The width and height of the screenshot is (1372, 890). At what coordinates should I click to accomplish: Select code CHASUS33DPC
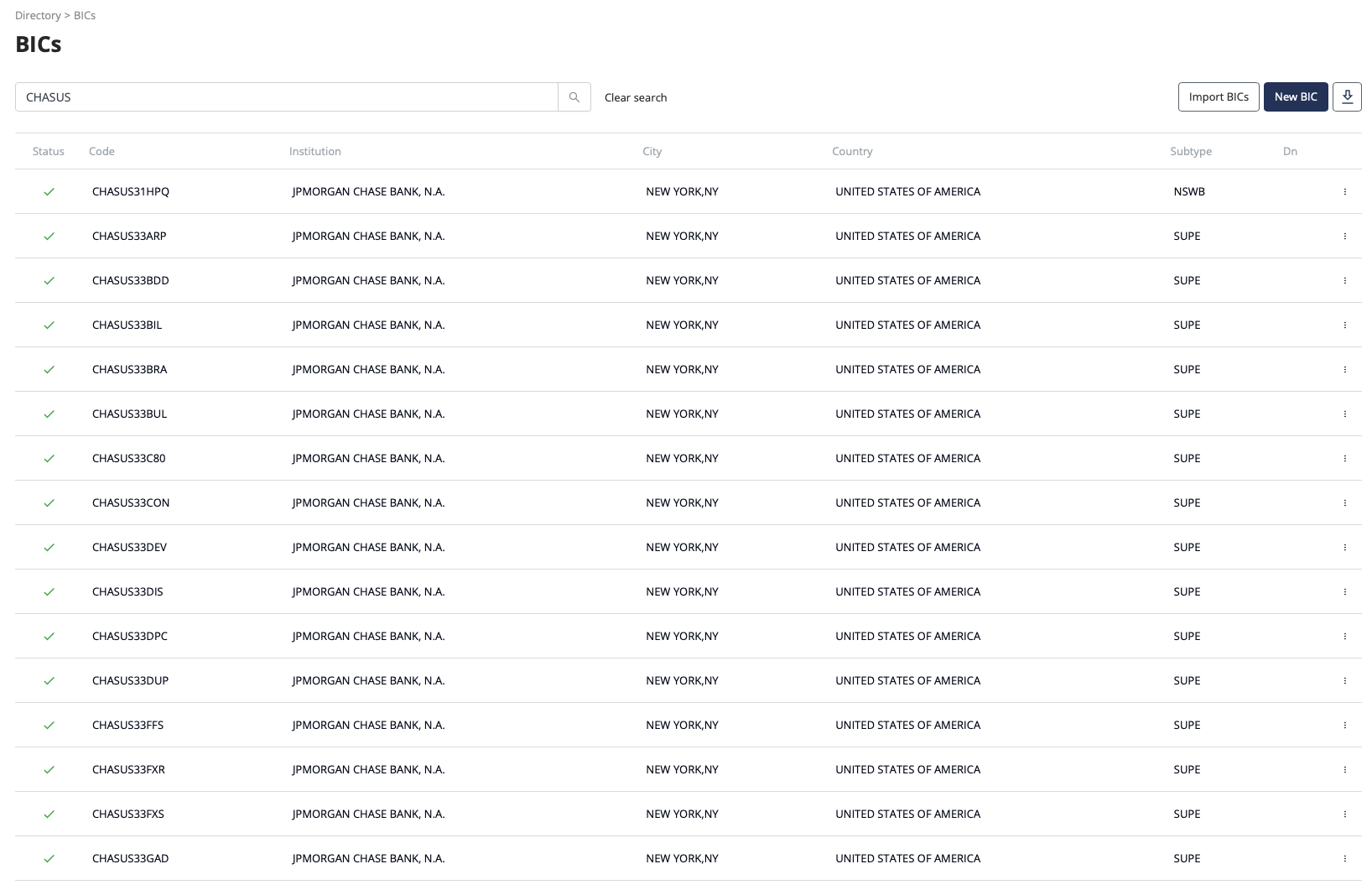[130, 637]
